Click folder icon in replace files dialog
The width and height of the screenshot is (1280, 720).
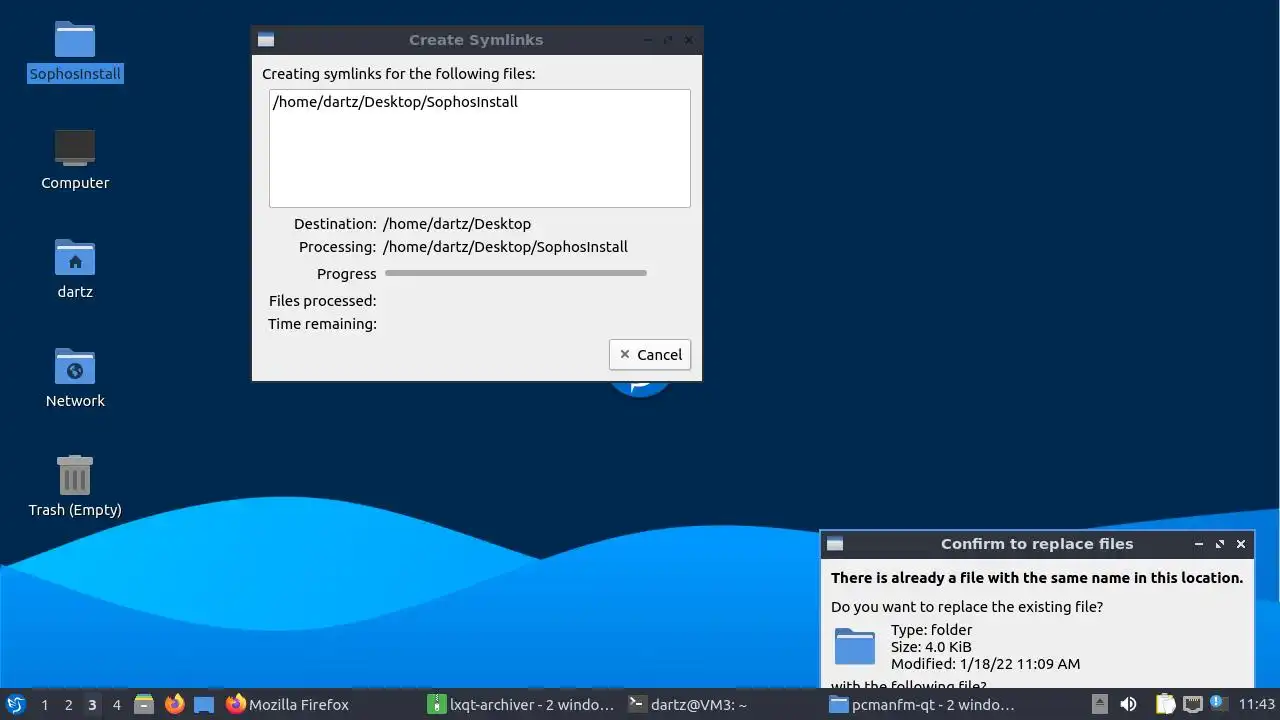(855, 646)
